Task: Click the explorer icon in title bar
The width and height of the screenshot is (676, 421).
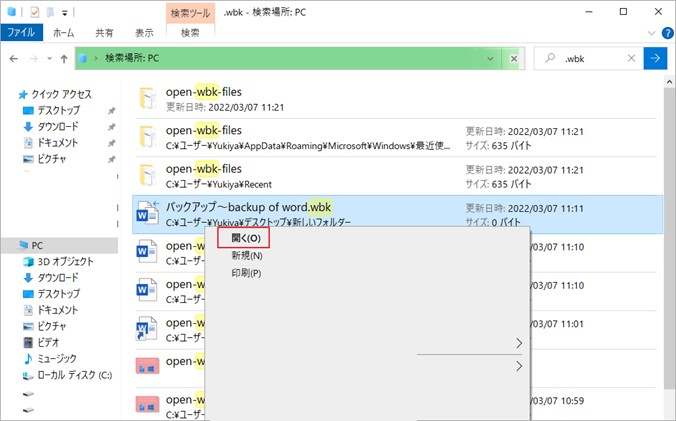Action: click(12, 12)
